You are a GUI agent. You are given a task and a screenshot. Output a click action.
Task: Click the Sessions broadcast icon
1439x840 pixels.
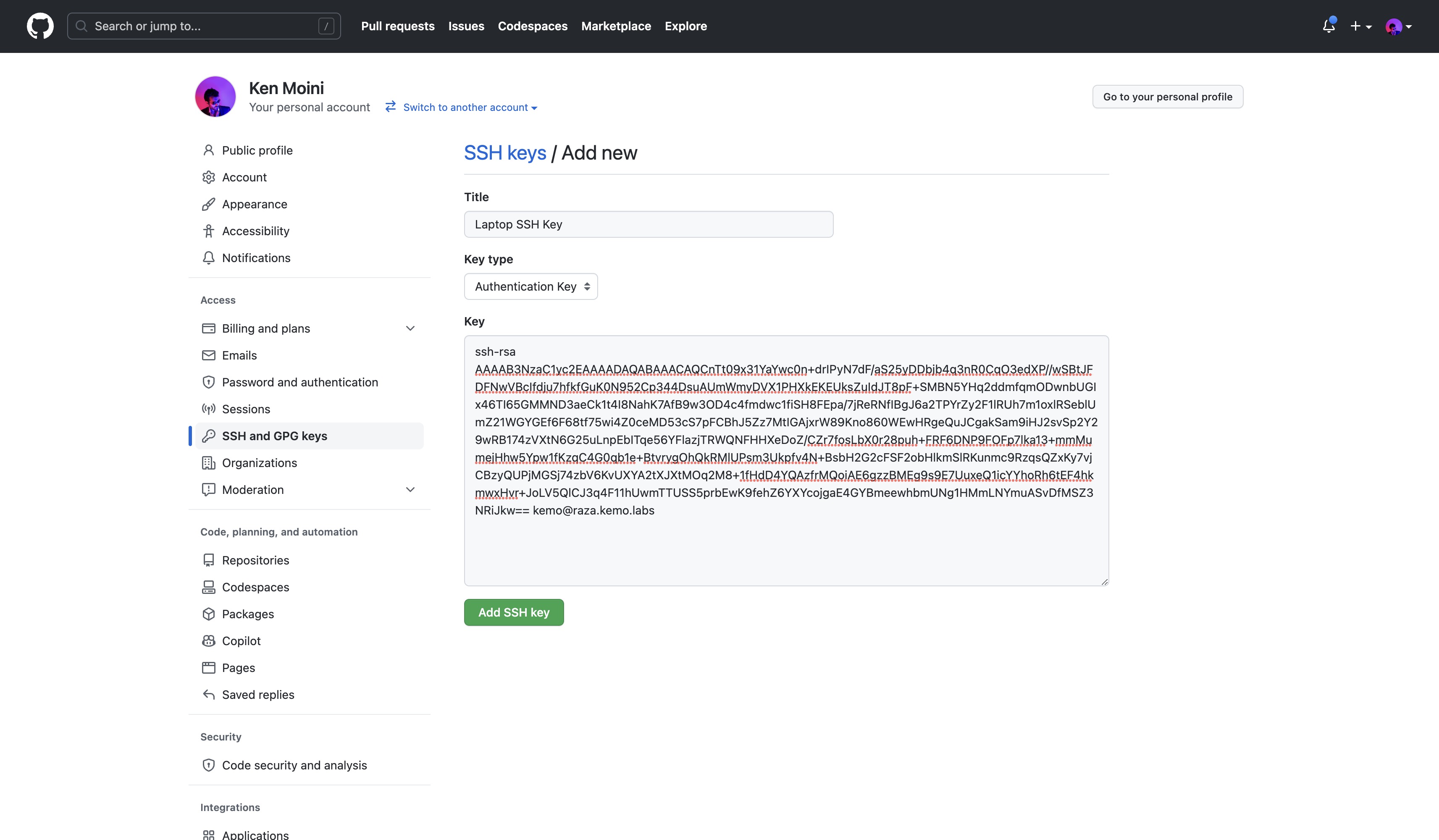click(208, 409)
